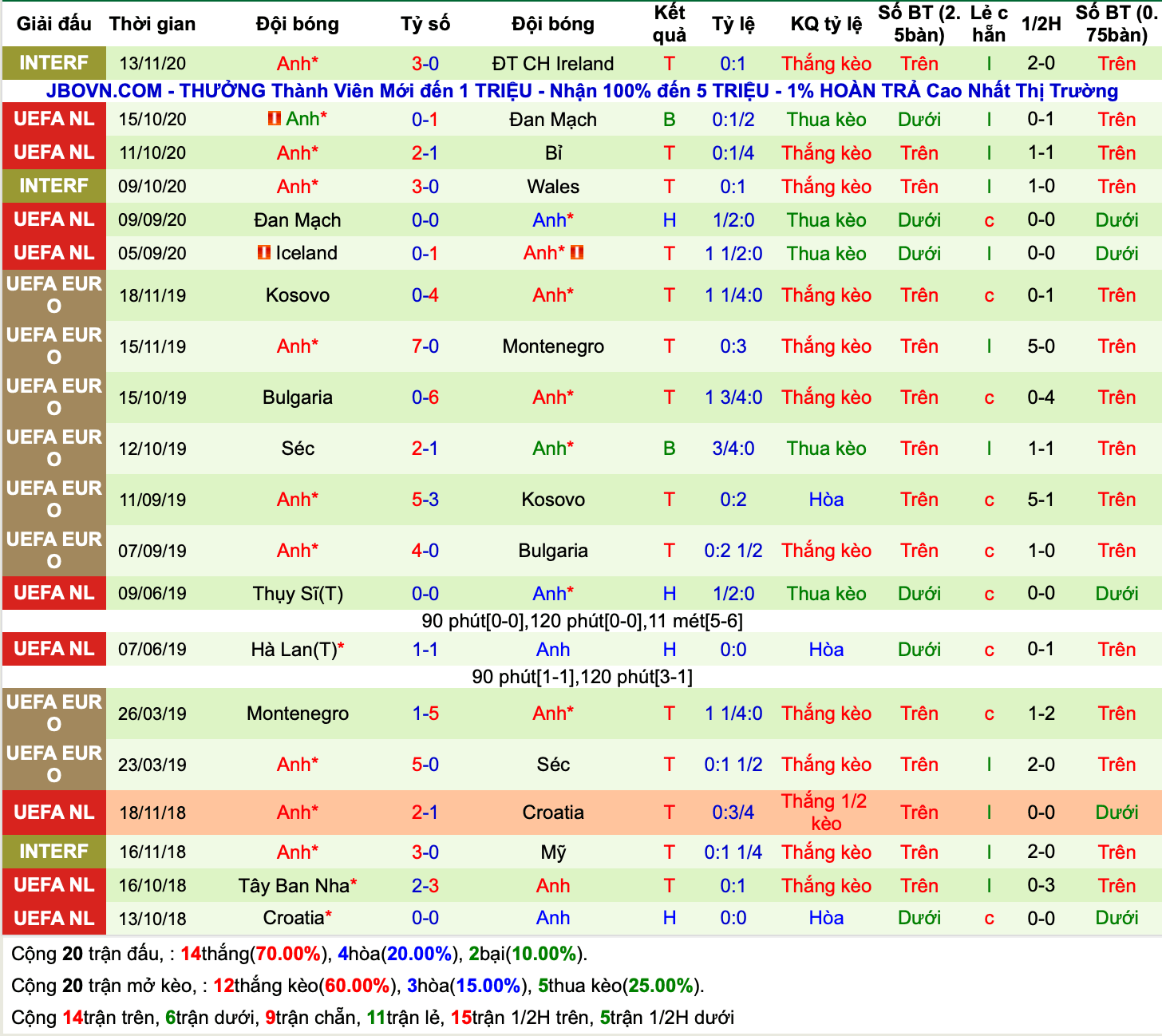Click the 1/2H column header
Screen dimensions: 1162x1036
pos(1041,24)
